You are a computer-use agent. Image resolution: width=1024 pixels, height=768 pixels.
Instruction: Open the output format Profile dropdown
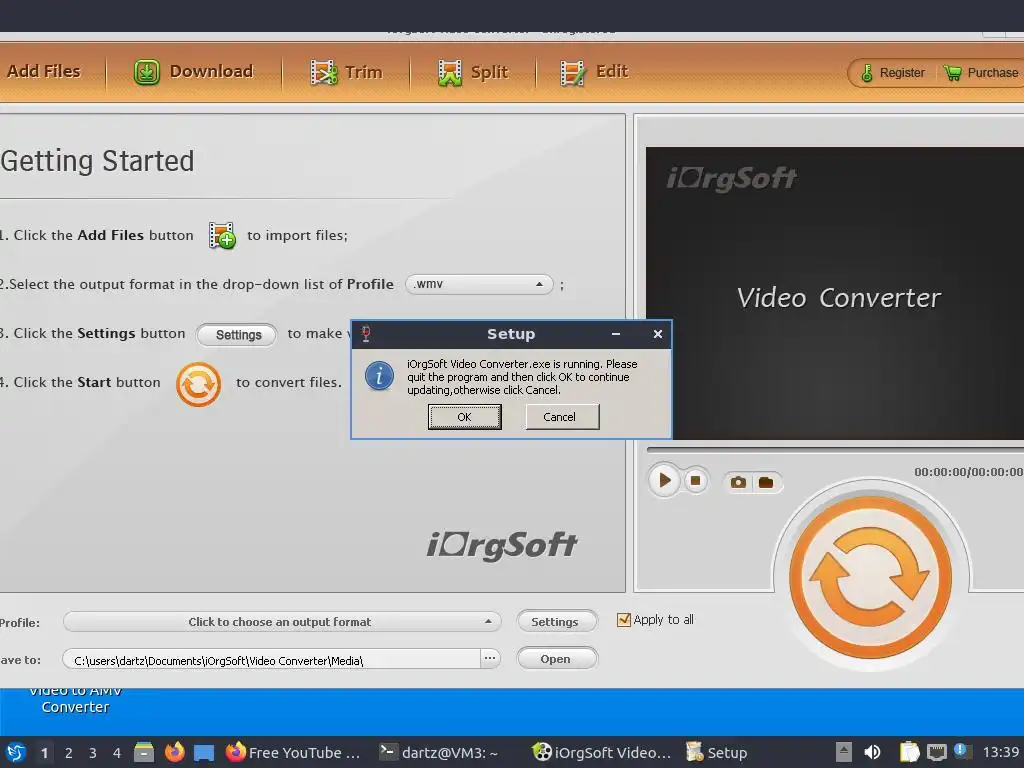(x=282, y=622)
